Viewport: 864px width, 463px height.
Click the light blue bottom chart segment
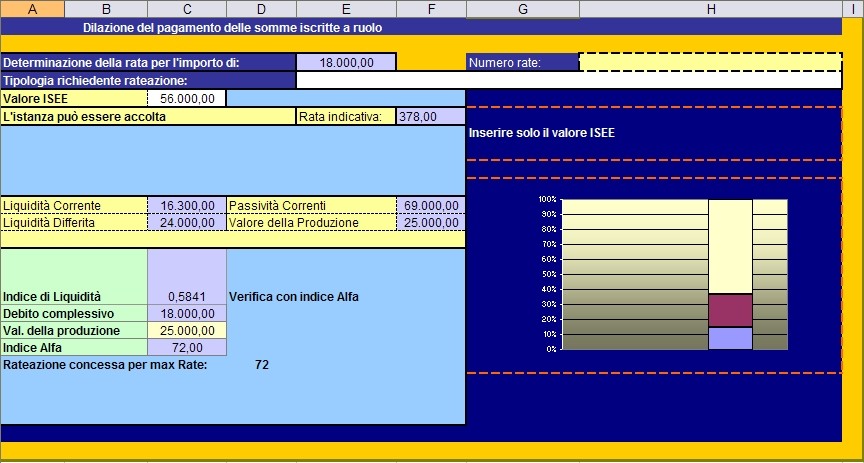tap(730, 338)
